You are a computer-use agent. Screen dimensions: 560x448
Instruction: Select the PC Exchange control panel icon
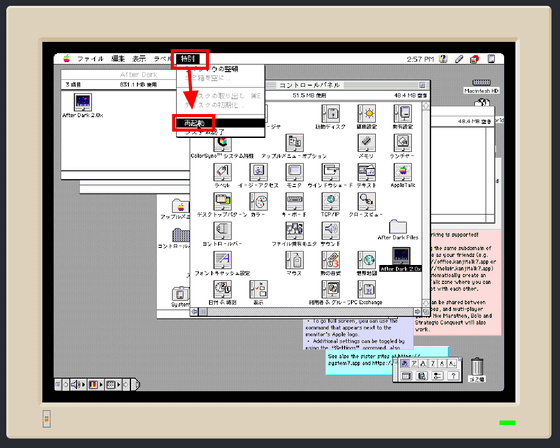coord(366,289)
